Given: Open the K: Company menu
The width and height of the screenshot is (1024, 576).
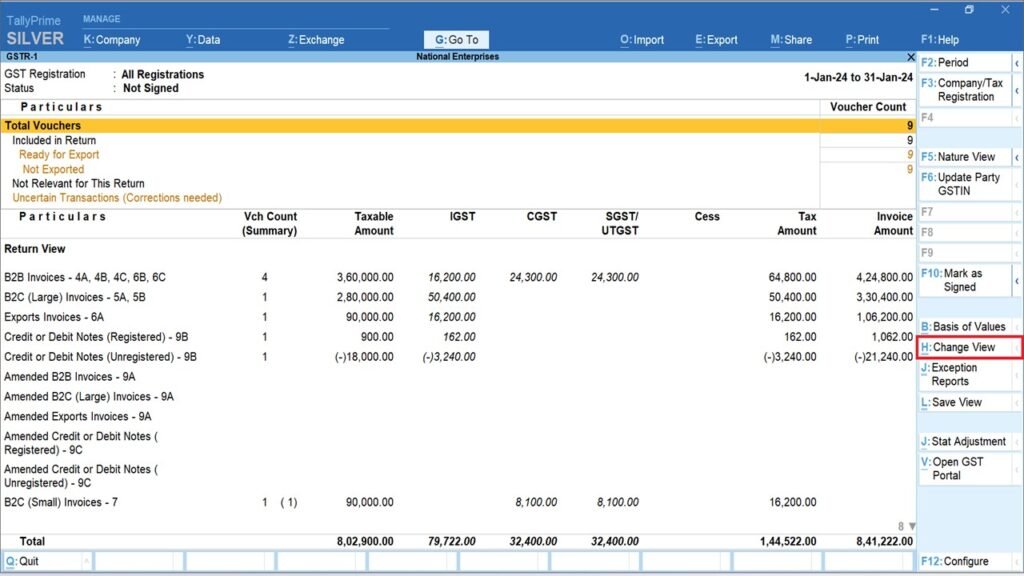Looking at the screenshot, I should click(x=113, y=40).
